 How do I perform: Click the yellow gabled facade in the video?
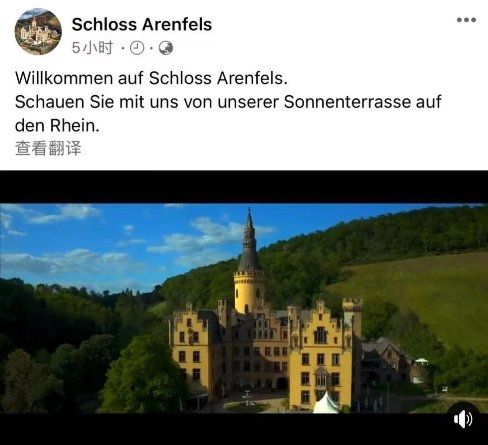(320, 355)
